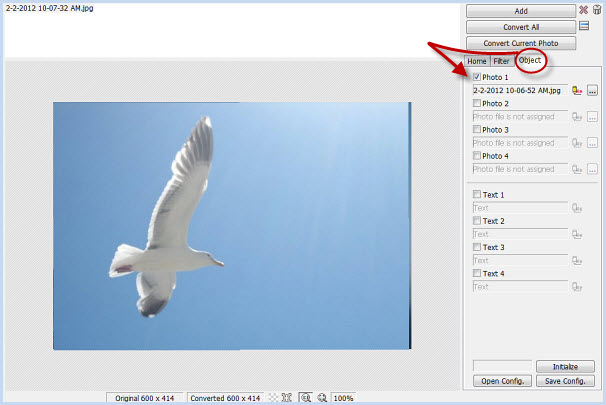Viewport: 606px width, 405px height.
Task: Open Text 1 settings icon
Action: pyautogui.click(x=577, y=208)
